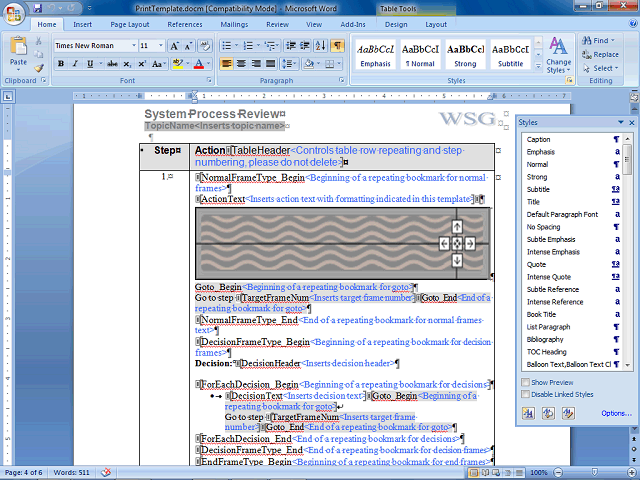Click Page 4 of 6 status indicator

[23, 473]
